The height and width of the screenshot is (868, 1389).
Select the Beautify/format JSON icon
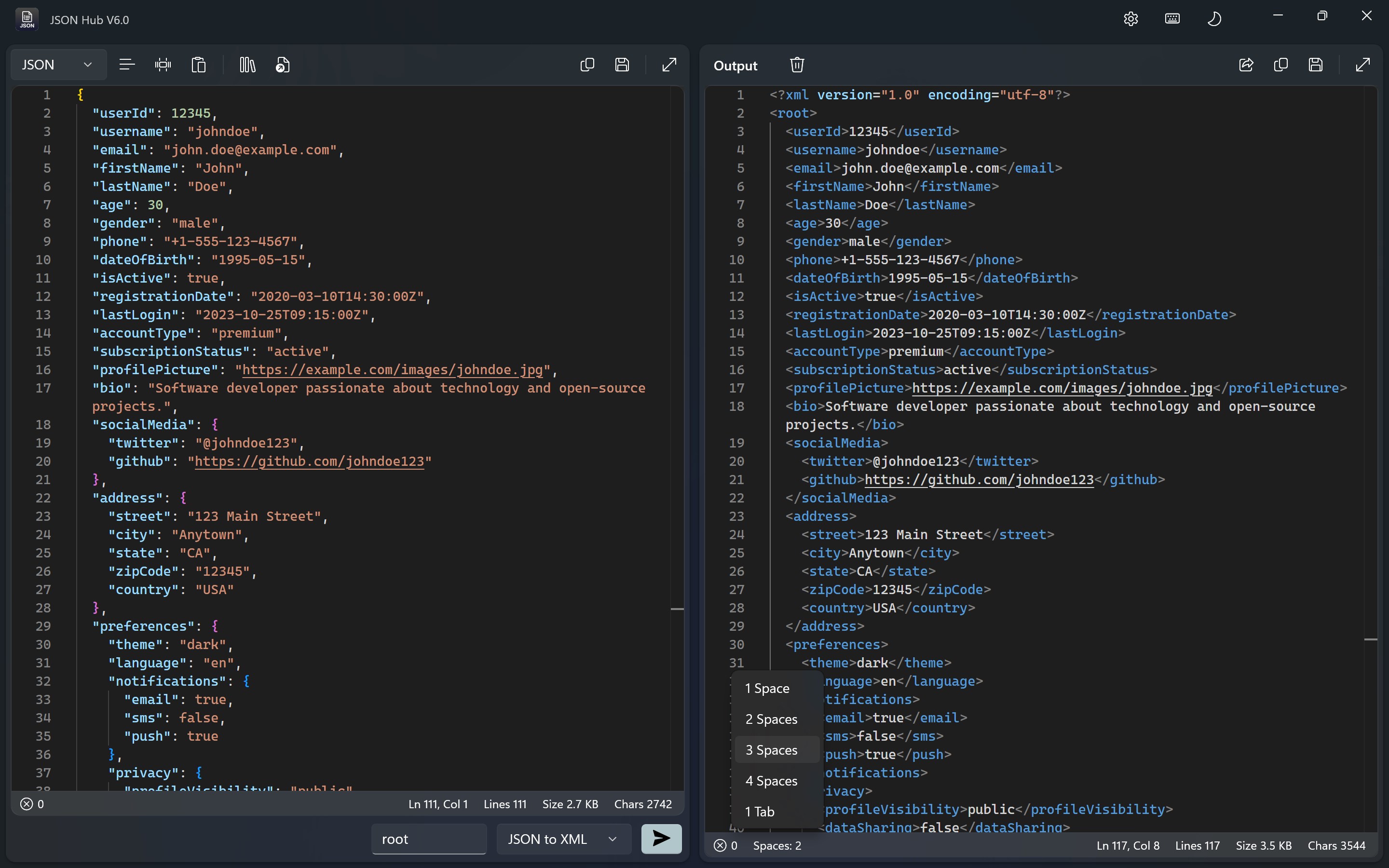point(127,64)
